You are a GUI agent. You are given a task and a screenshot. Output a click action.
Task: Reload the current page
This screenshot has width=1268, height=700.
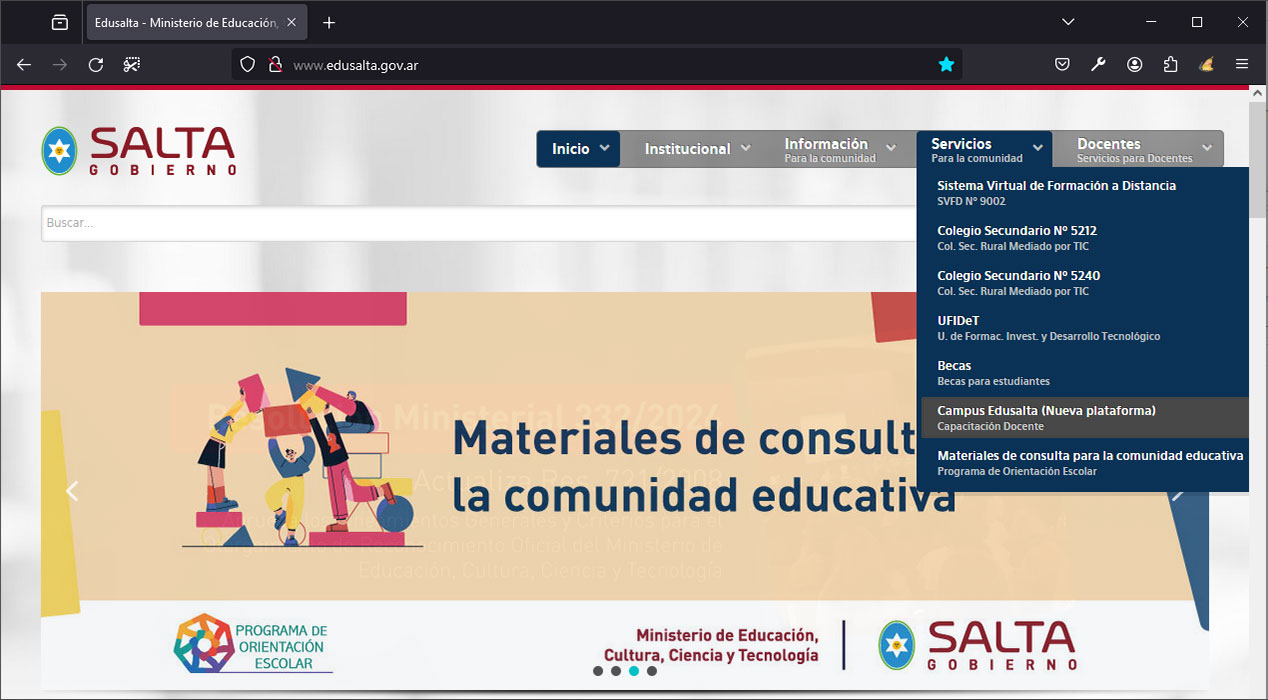pyautogui.click(x=96, y=64)
